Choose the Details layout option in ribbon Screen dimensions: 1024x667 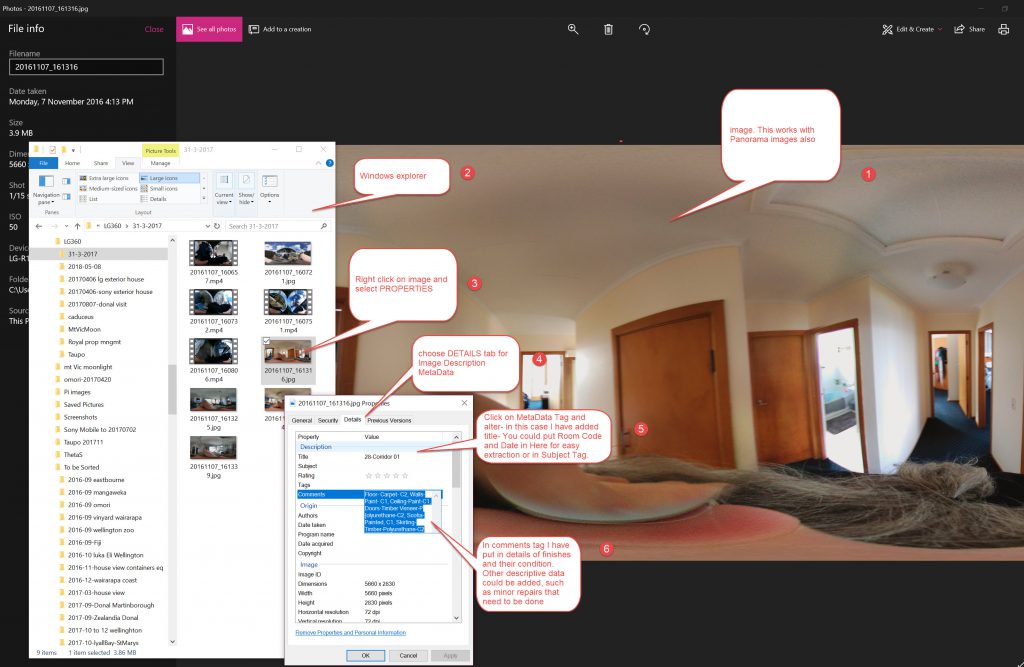point(158,199)
